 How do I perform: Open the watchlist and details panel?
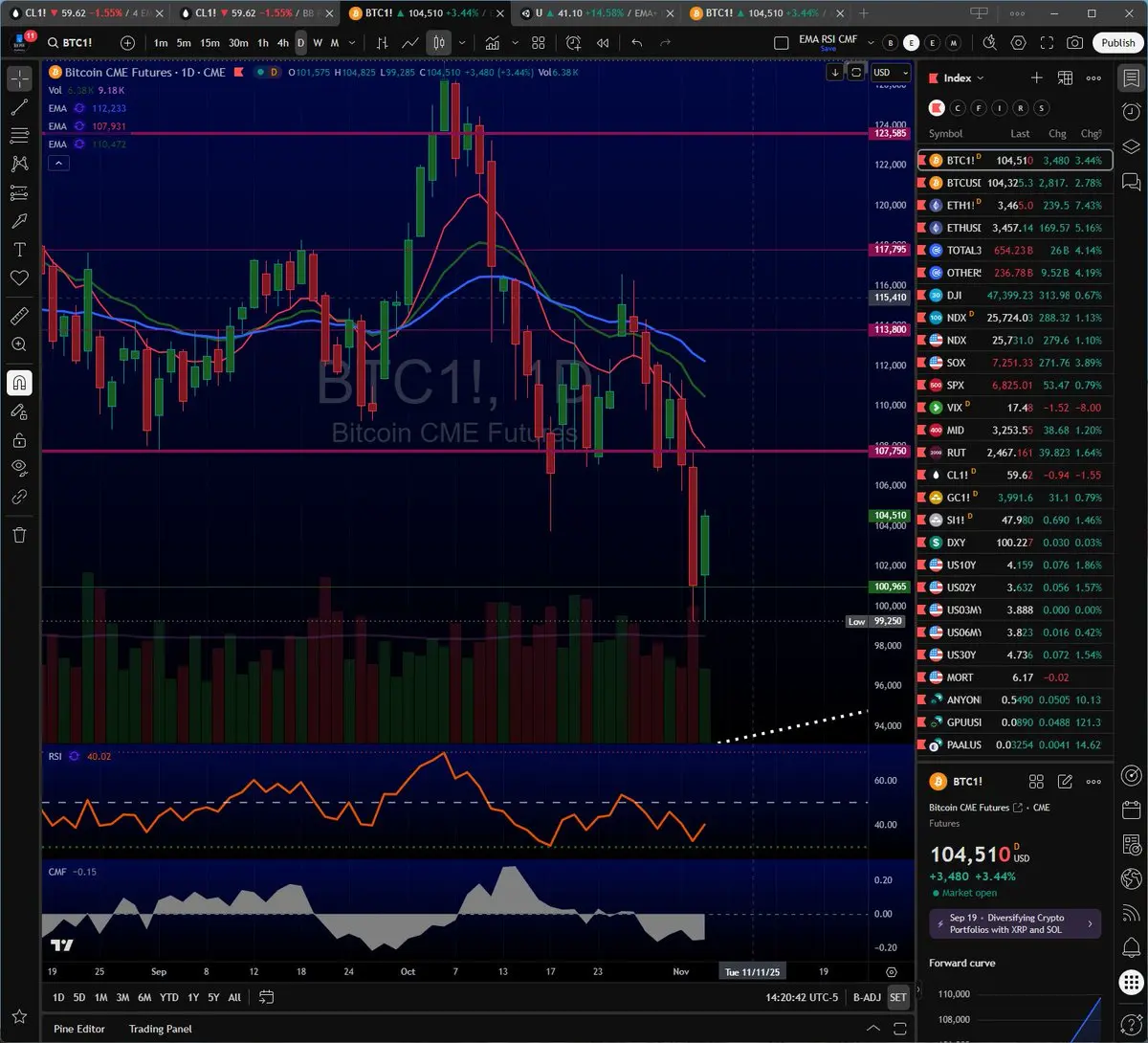coord(1131,78)
